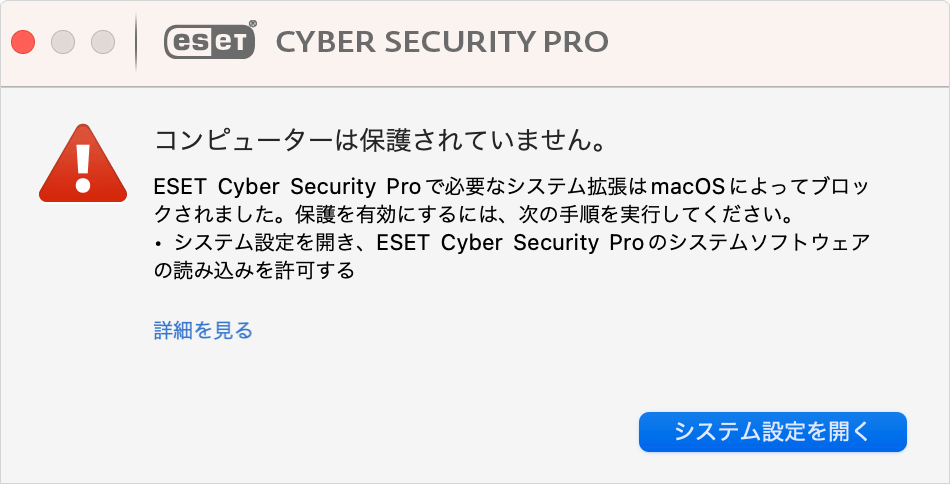Click the vertical divider left of ESET logo
Viewport: 950px width, 484px height.
[136, 42]
